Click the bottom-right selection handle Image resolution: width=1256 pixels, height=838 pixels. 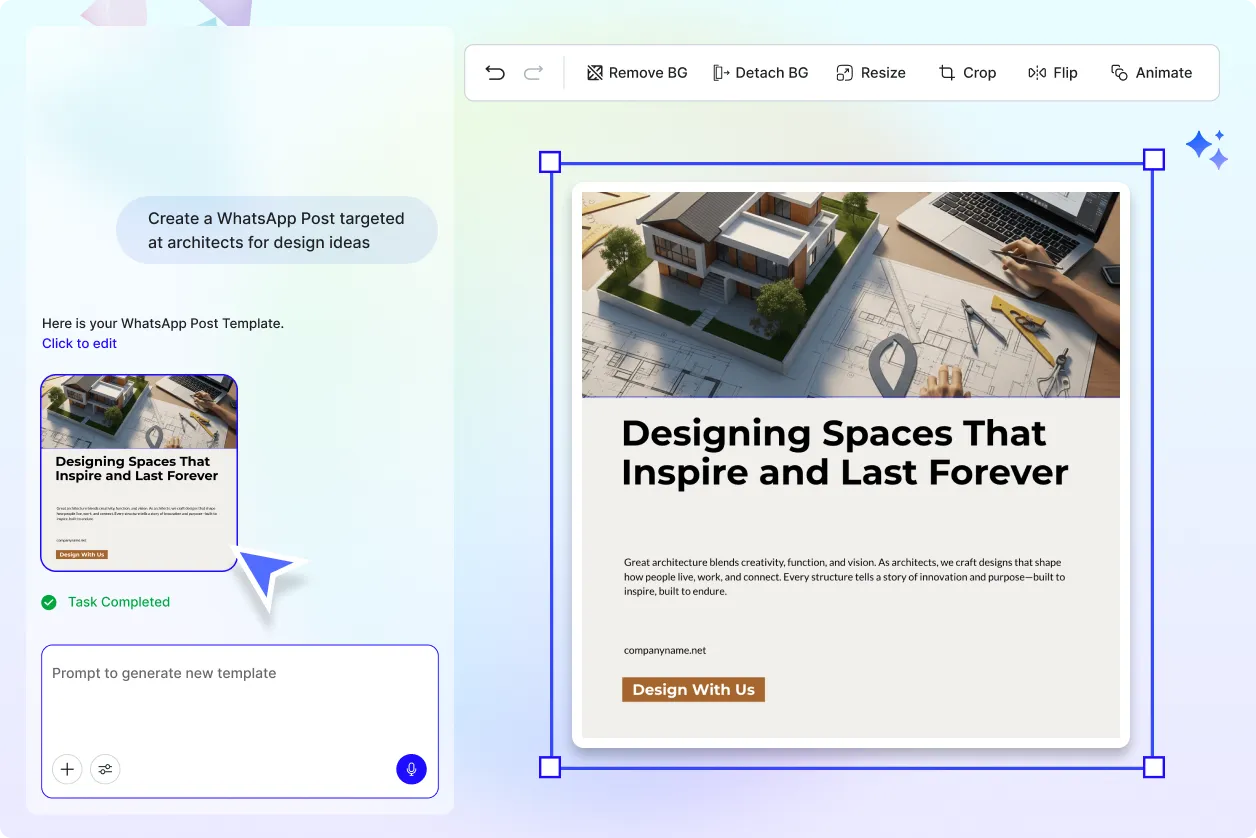point(1154,767)
